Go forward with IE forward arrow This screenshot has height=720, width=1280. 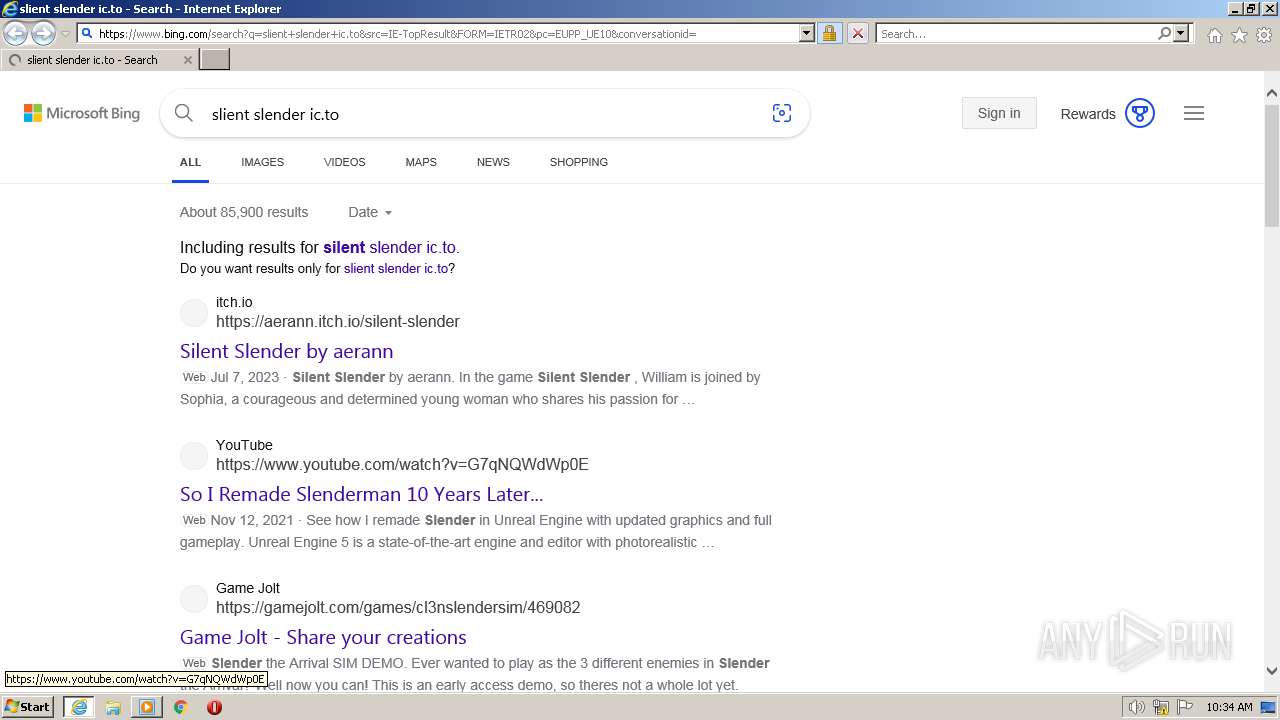(x=43, y=34)
